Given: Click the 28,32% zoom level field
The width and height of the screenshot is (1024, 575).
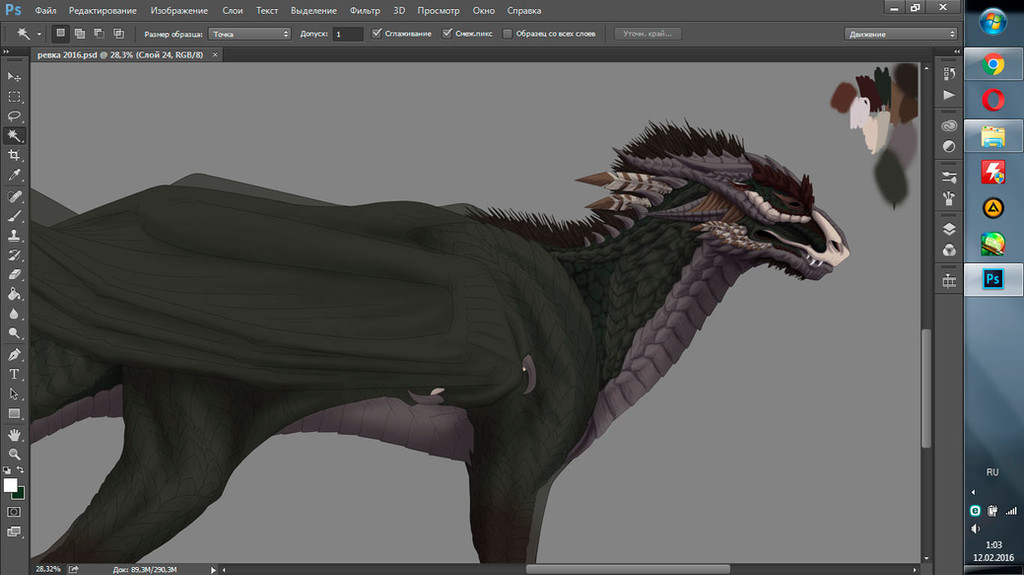Looking at the screenshot, I should (48, 569).
